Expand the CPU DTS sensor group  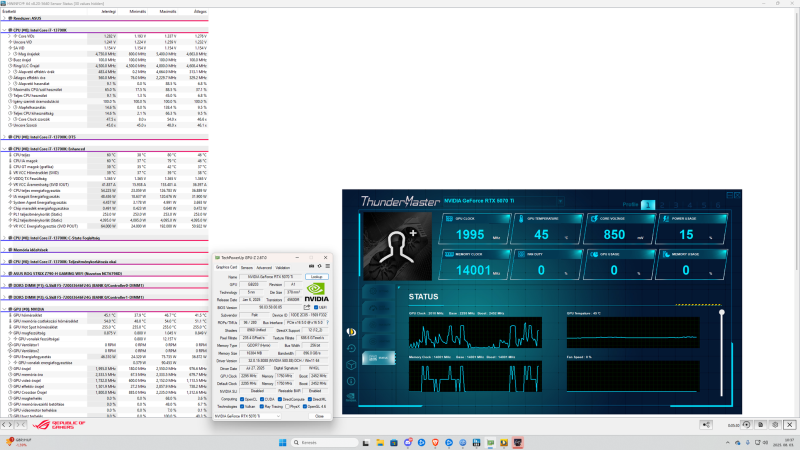pos(4,137)
